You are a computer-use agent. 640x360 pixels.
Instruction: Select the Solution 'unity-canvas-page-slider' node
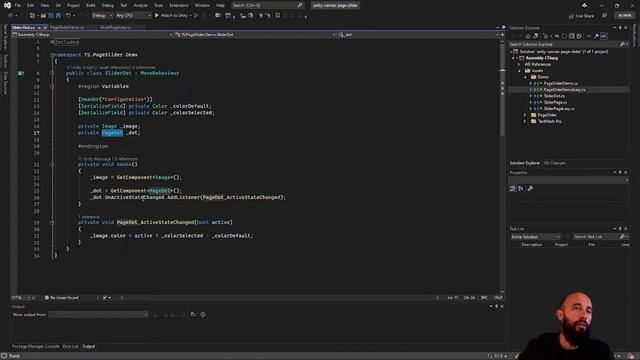(564, 52)
